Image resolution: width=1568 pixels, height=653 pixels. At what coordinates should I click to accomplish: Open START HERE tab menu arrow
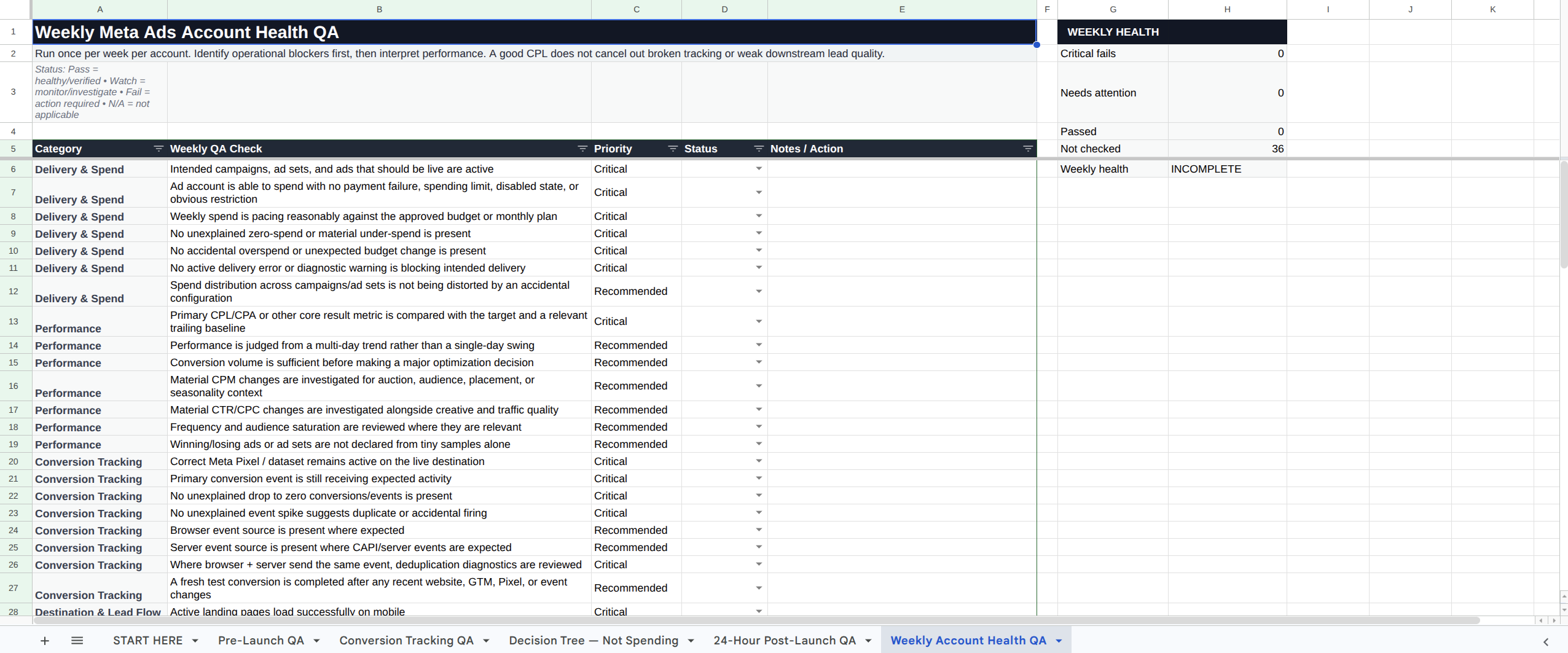coord(195,641)
